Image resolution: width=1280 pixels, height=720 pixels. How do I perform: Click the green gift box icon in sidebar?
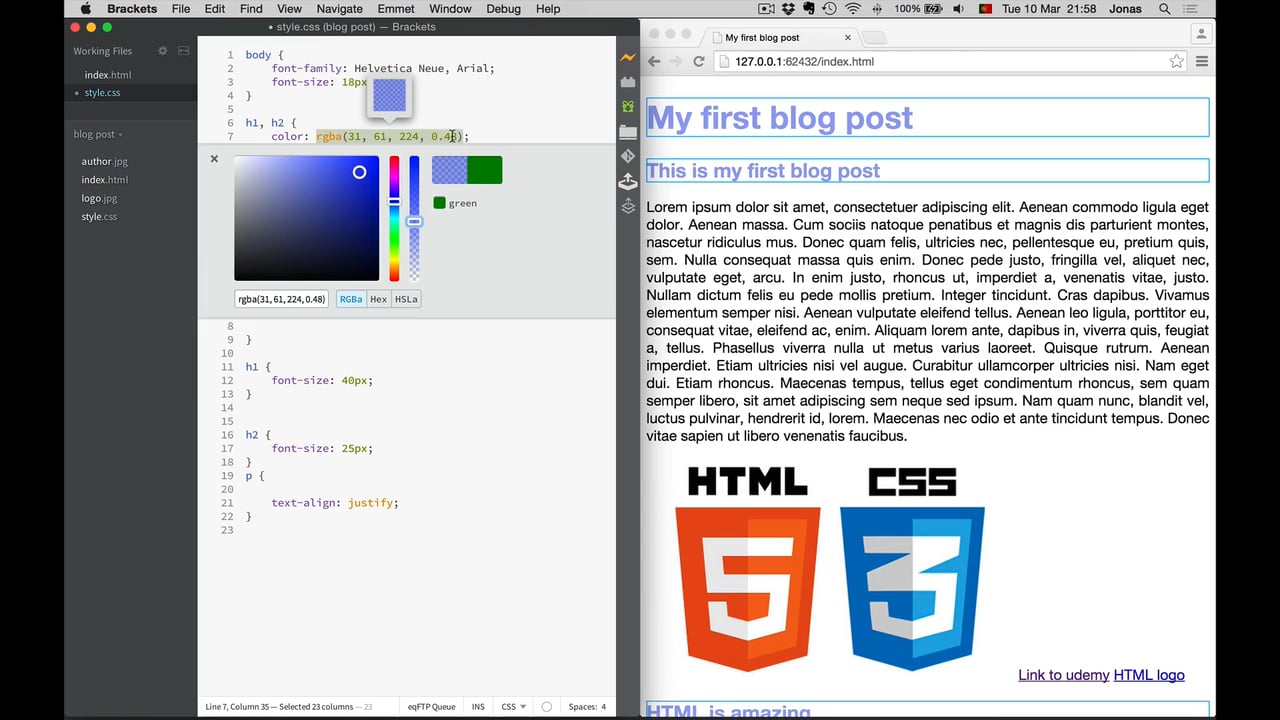(x=628, y=106)
